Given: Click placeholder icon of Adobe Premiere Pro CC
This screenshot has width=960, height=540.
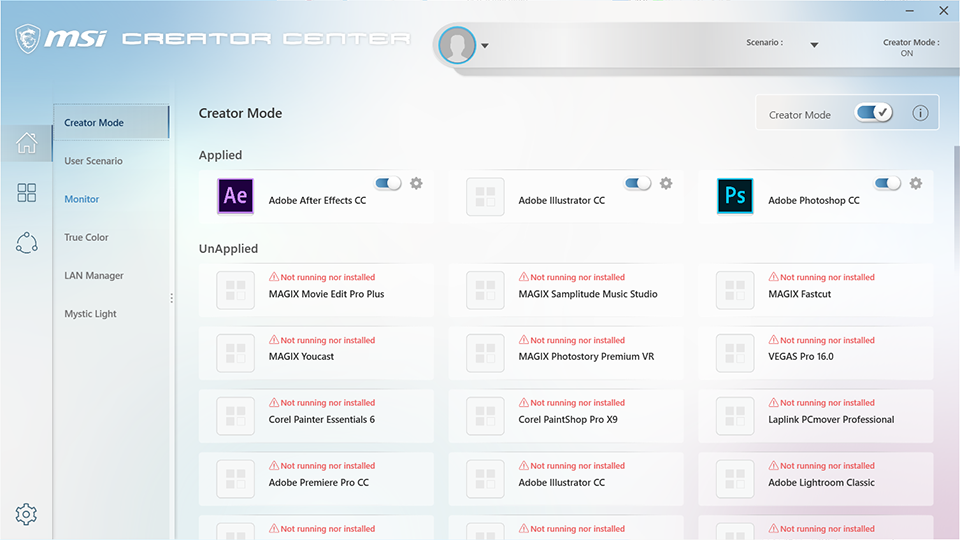Looking at the screenshot, I should click(236, 479).
